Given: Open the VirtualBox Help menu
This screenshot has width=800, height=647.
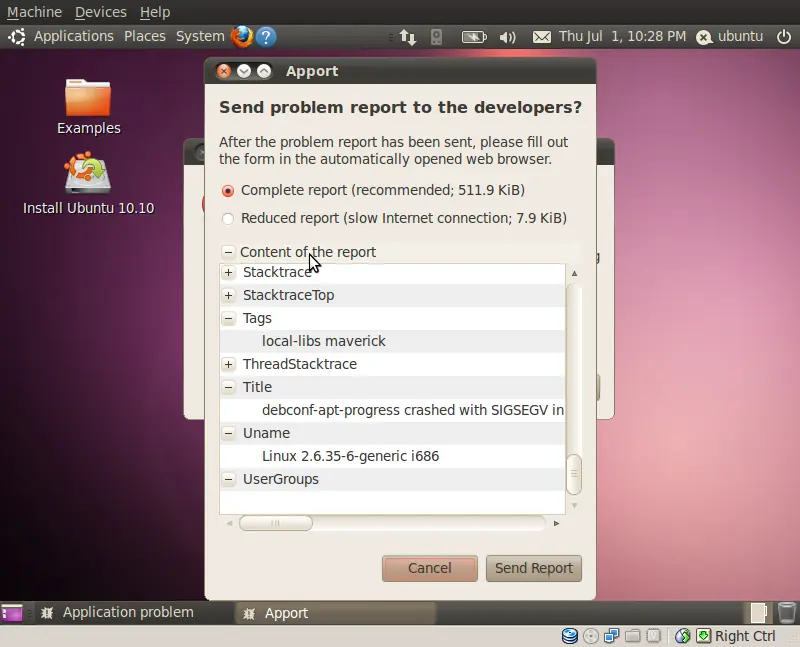Looking at the screenshot, I should pyautogui.click(x=155, y=12).
